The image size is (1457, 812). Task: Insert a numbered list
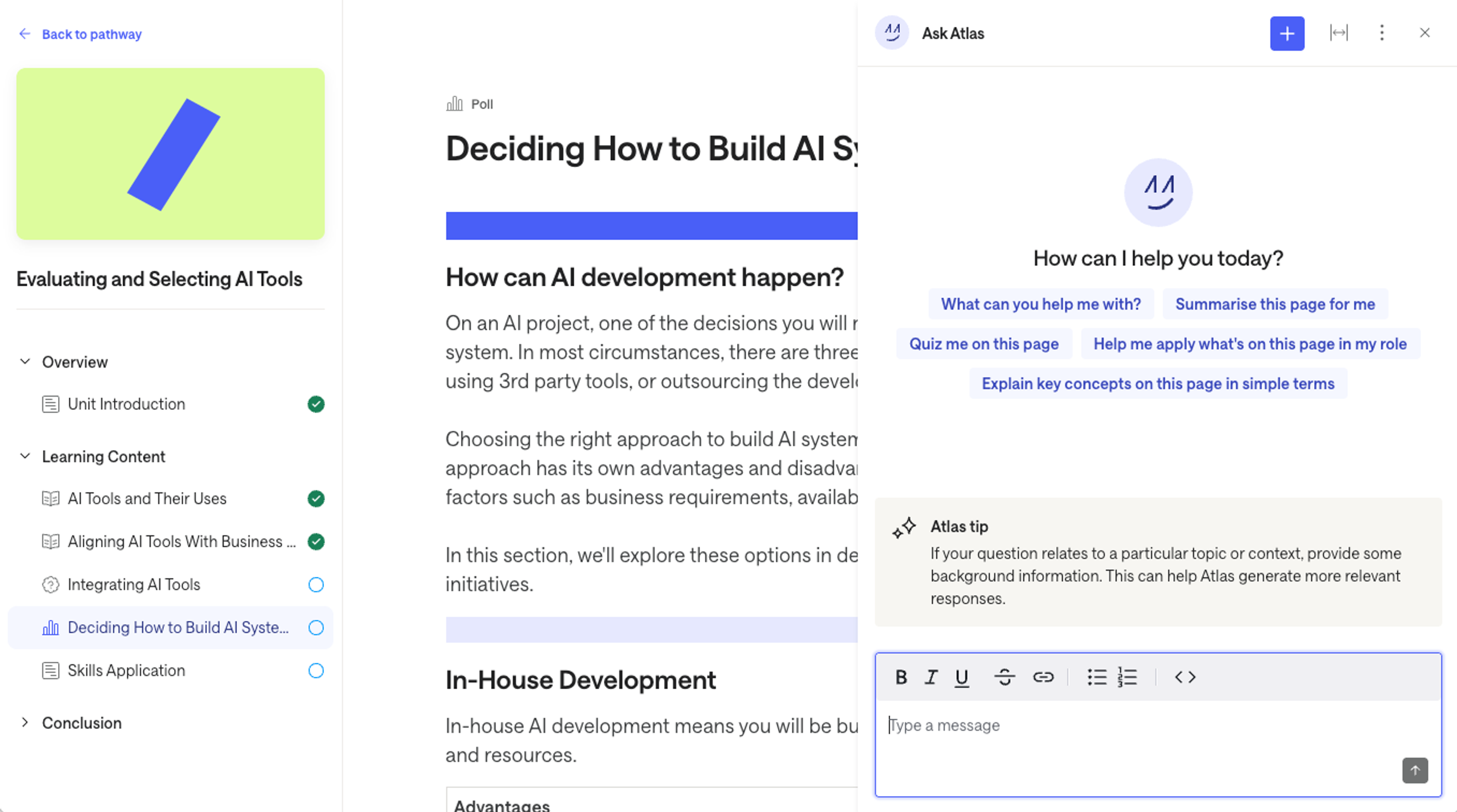tap(1127, 677)
